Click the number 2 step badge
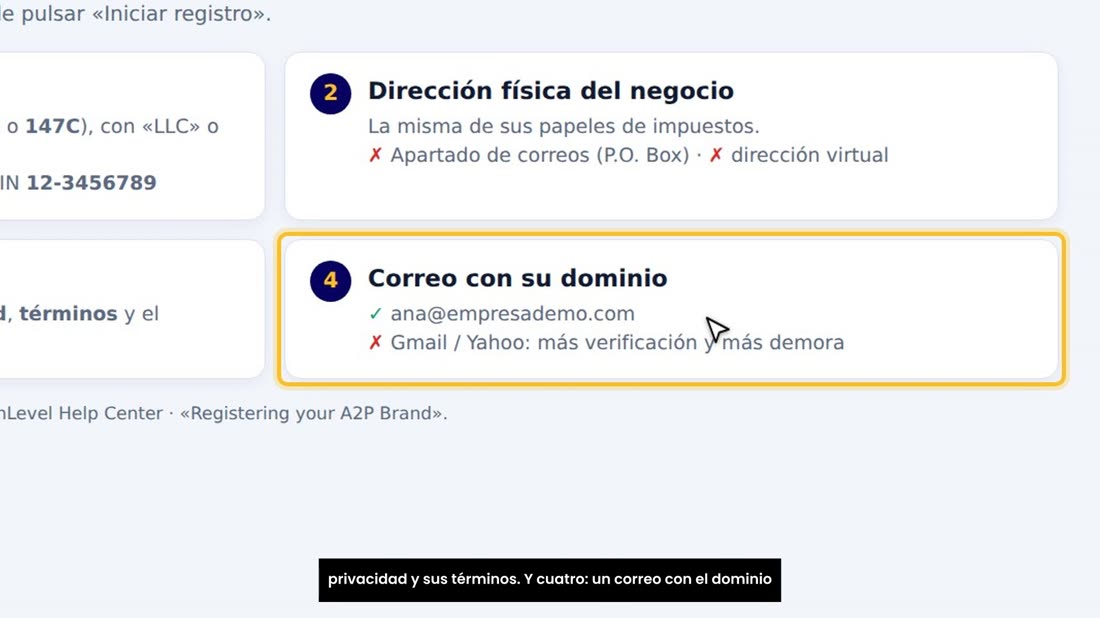Viewport: 1100px width, 618px height. [330, 93]
